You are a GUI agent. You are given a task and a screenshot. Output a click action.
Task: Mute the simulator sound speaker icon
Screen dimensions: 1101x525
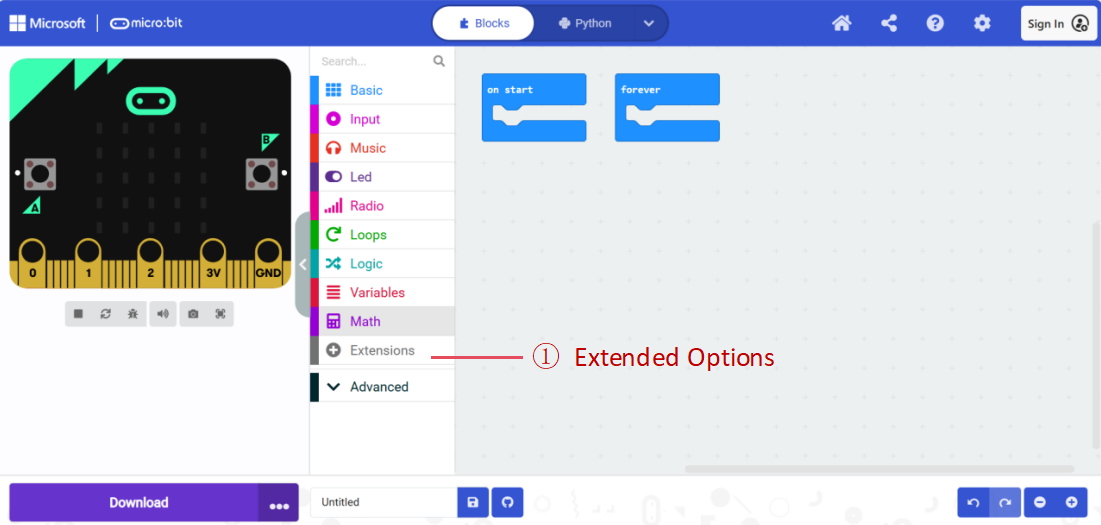[163, 314]
